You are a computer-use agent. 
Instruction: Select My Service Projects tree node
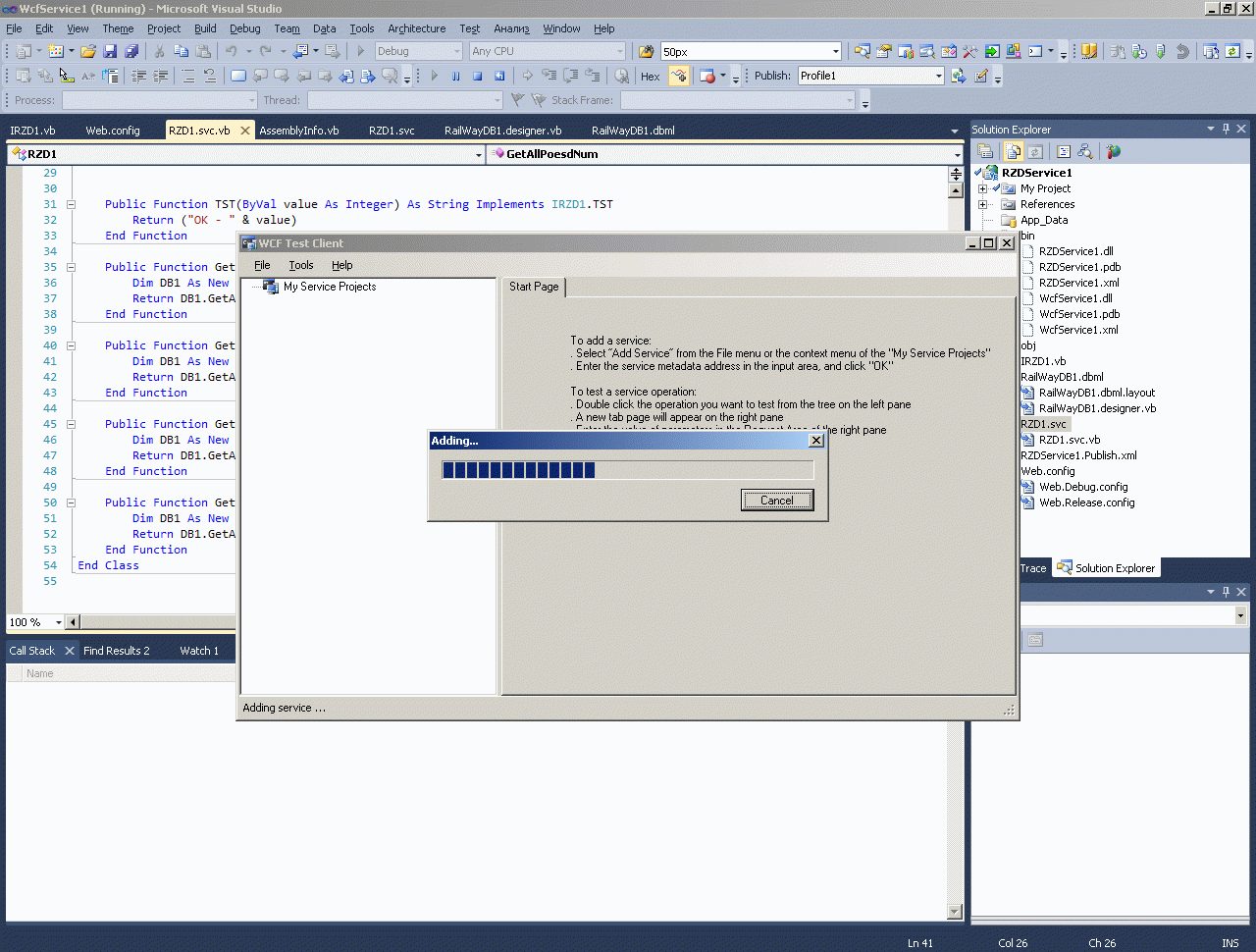[x=329, y=287]
